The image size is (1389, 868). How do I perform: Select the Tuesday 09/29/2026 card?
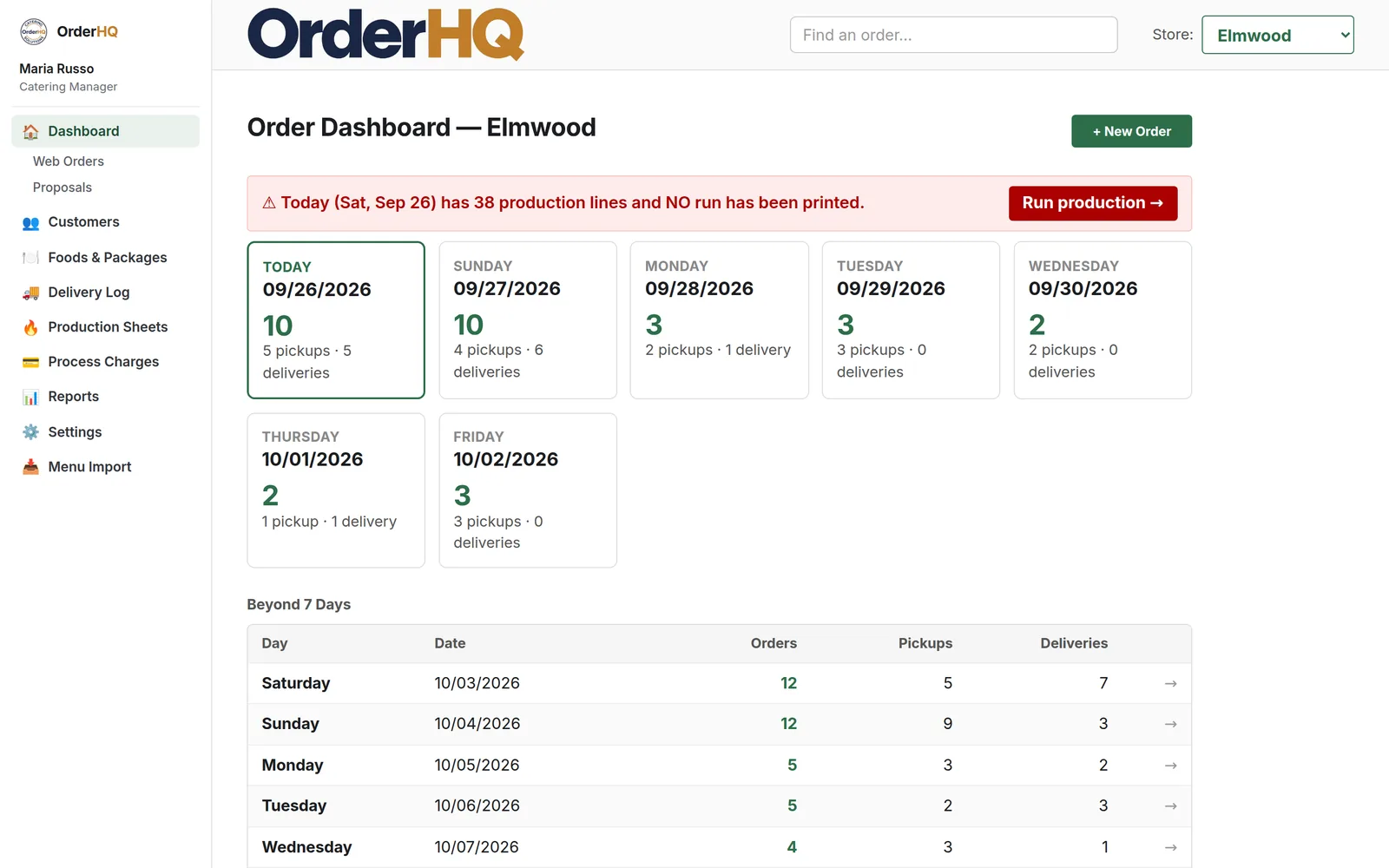(x=911, y=320)
